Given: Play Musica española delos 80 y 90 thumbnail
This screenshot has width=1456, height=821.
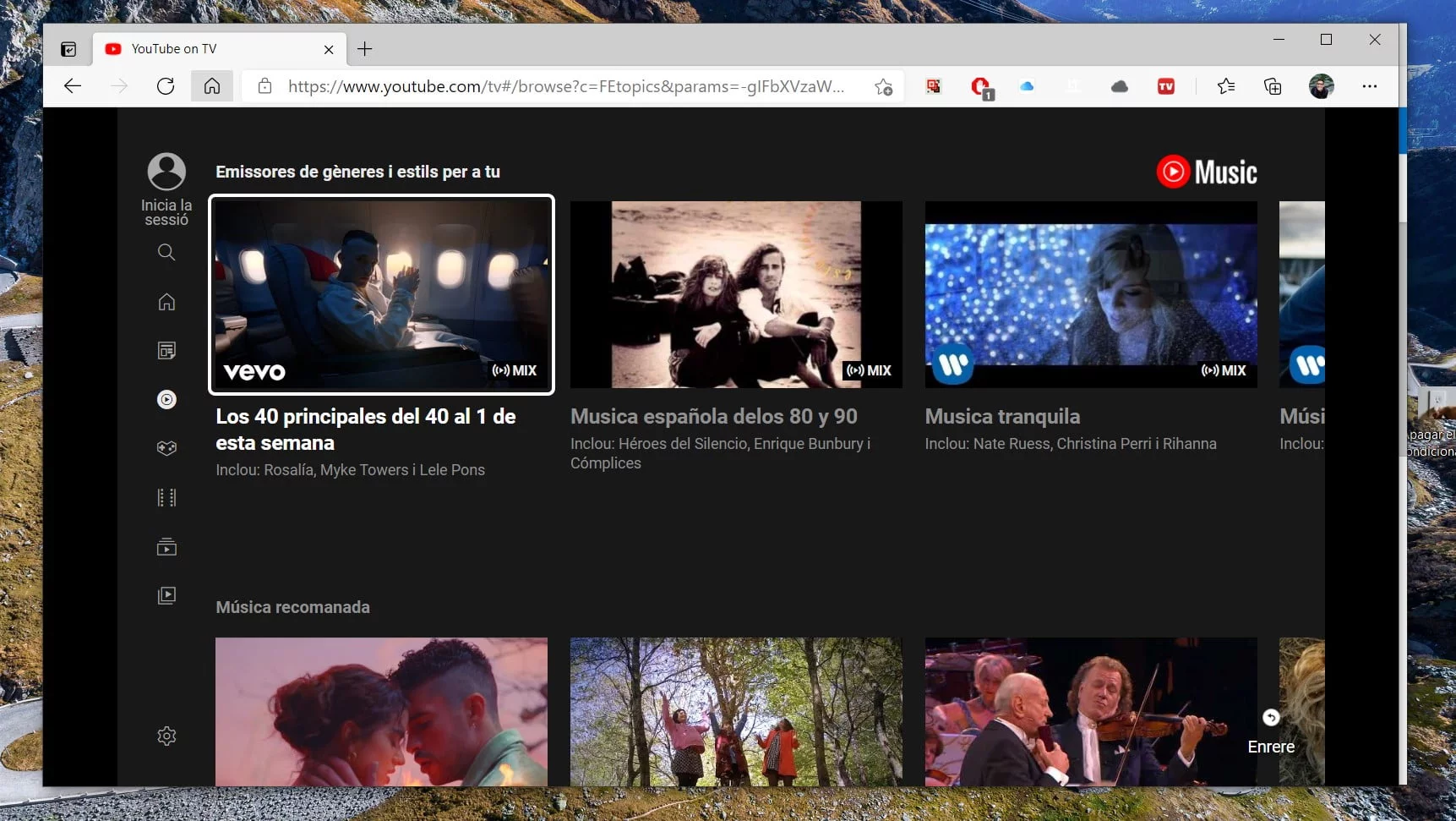Looking at the screenshot, I should click(736, 294).
